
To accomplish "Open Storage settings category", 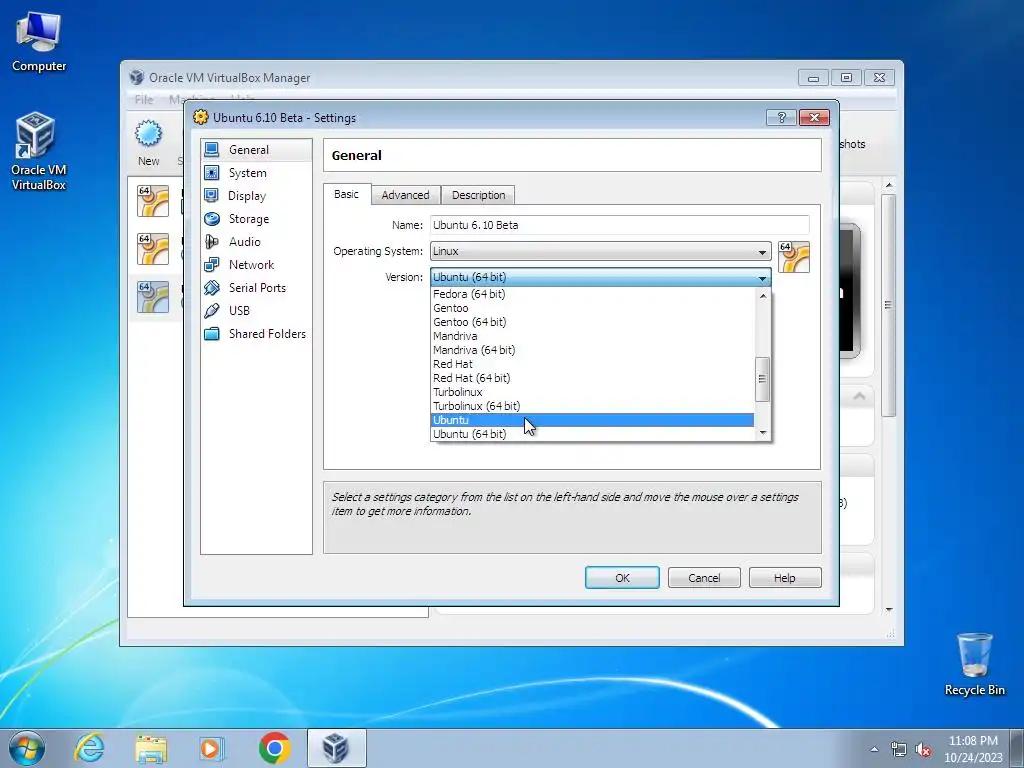I will tap(256, 219).
